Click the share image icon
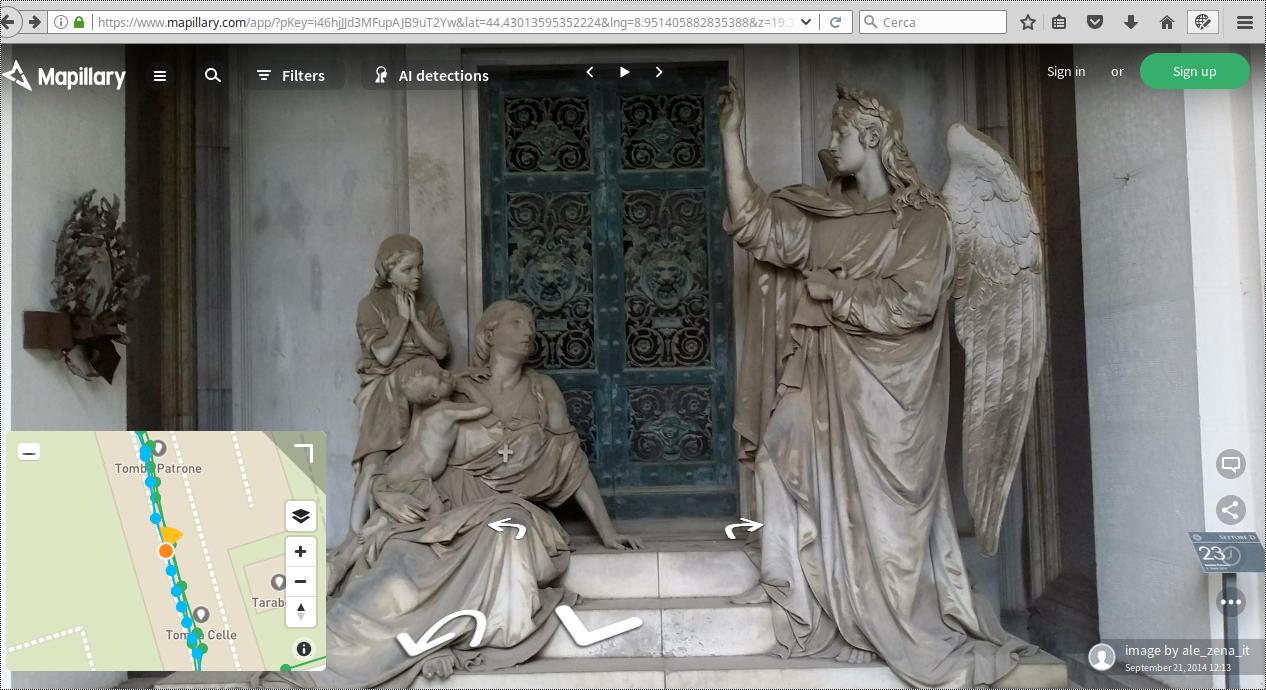 click(x=1231, y=510)
